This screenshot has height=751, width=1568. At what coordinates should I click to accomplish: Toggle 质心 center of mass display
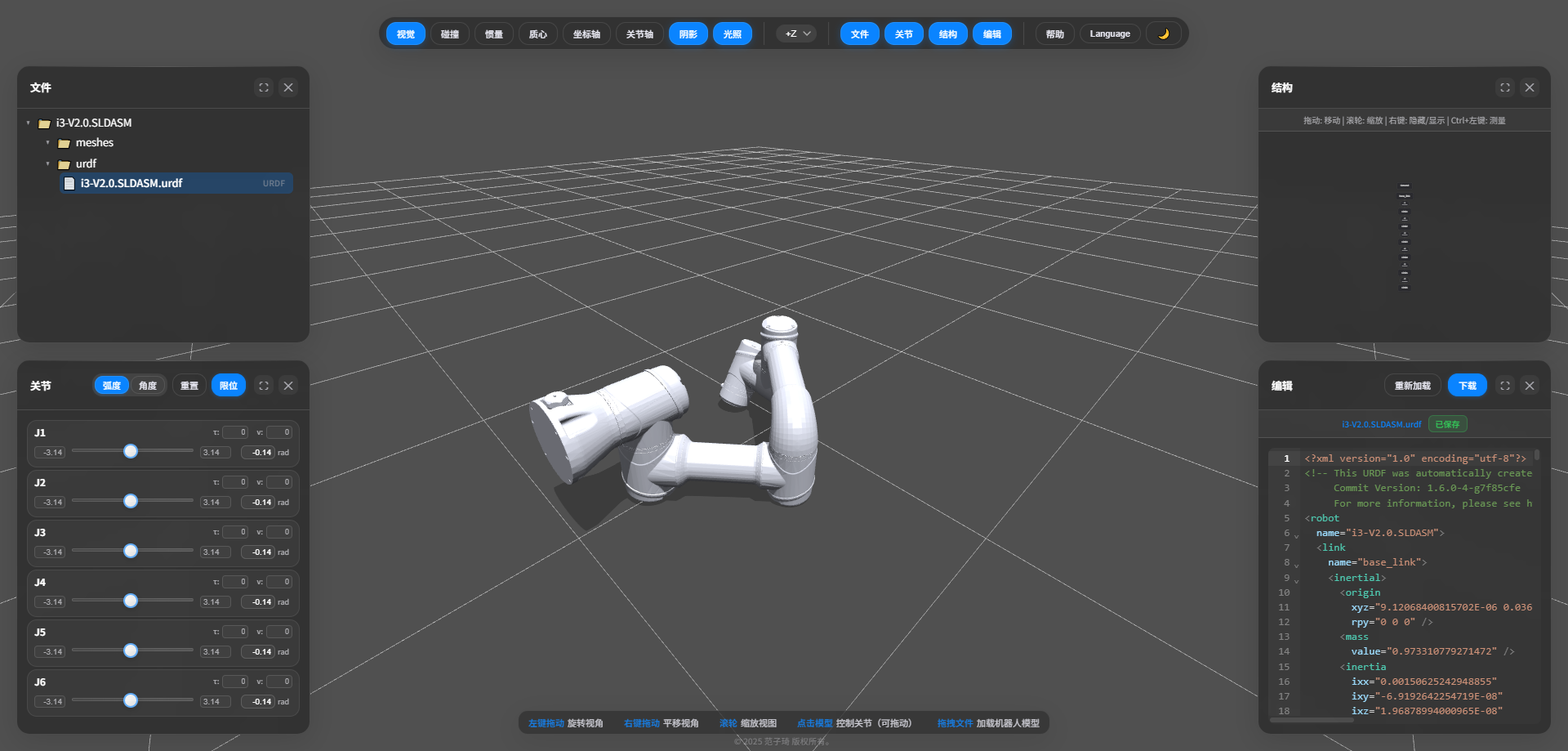click(538, 34)
